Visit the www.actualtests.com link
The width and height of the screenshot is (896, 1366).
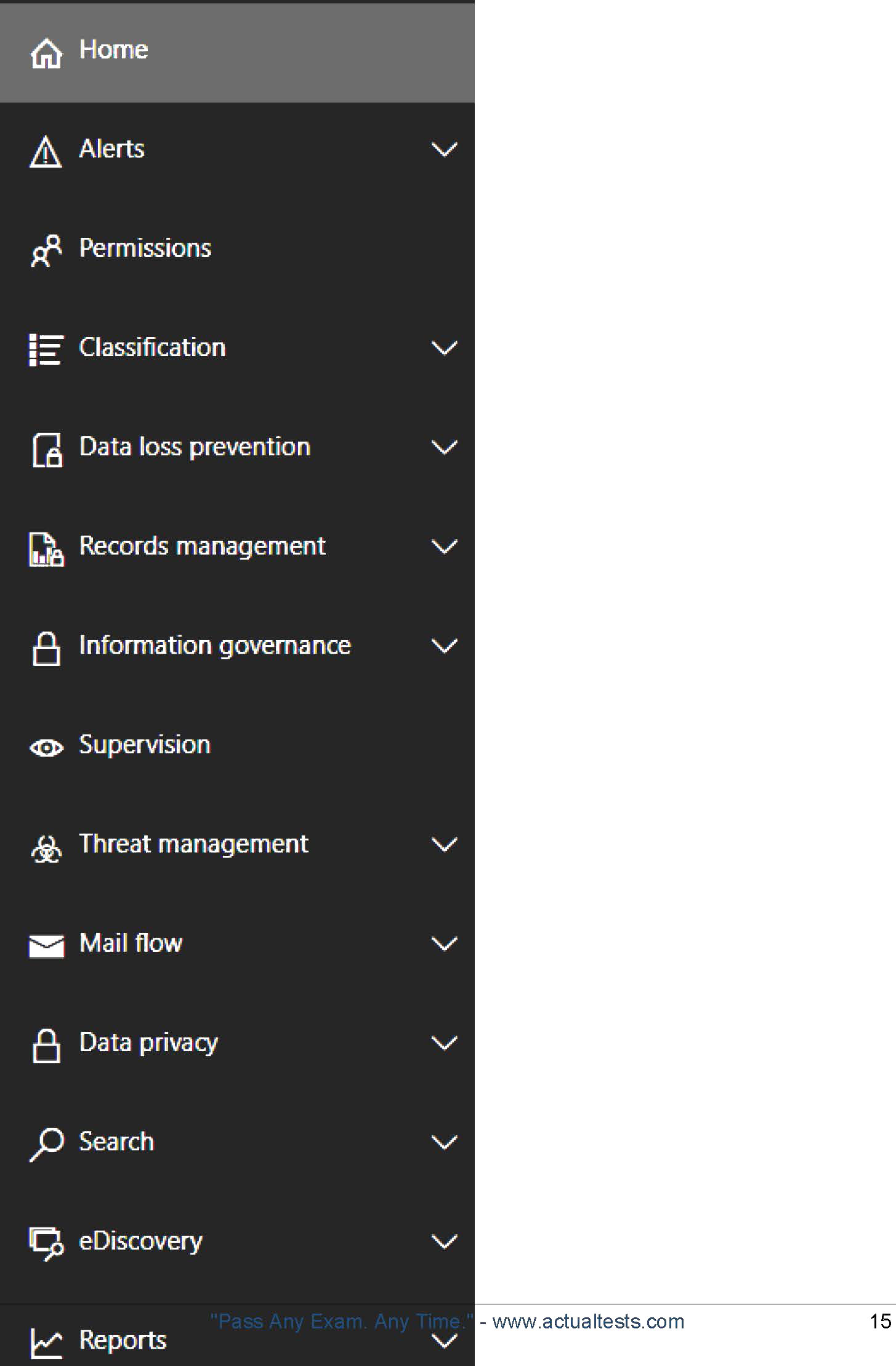588,1321
